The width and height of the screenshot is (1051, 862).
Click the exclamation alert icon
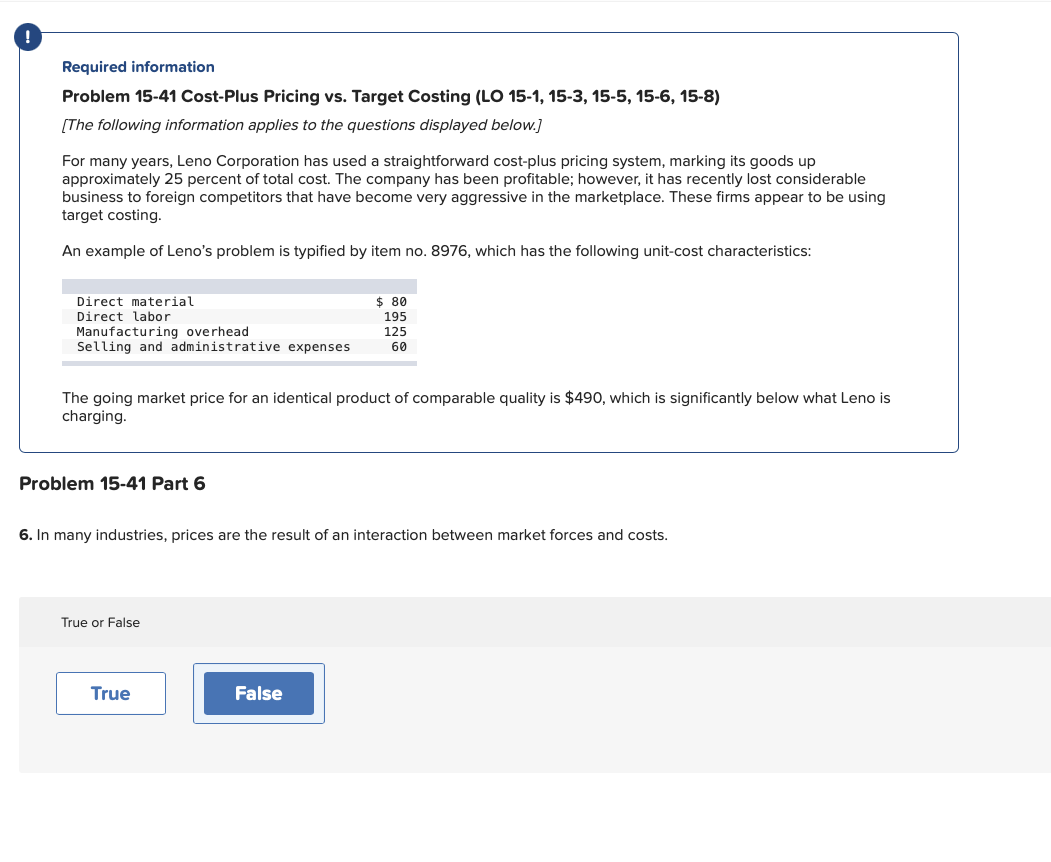pyautogui.click(x=27, y=37)
